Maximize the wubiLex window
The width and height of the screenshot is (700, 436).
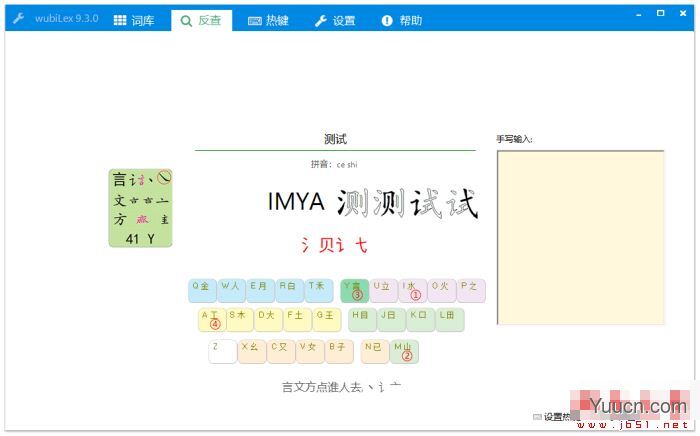tap(661, 13)
